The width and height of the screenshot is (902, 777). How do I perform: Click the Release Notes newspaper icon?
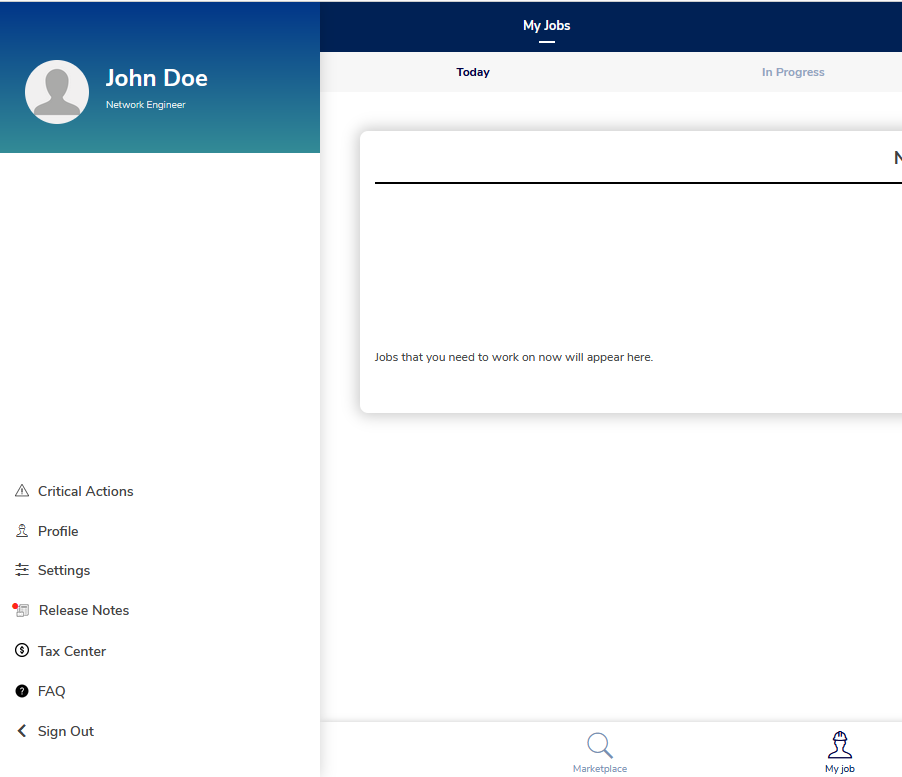coord(21,610)
